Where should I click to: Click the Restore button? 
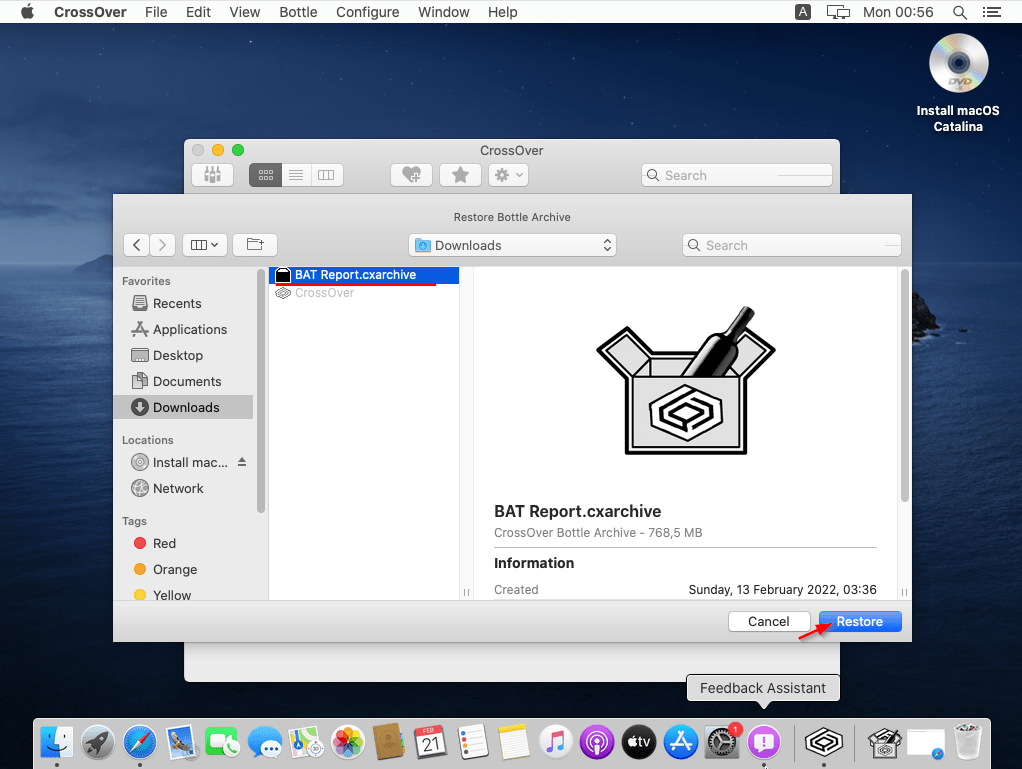point(860,621)
